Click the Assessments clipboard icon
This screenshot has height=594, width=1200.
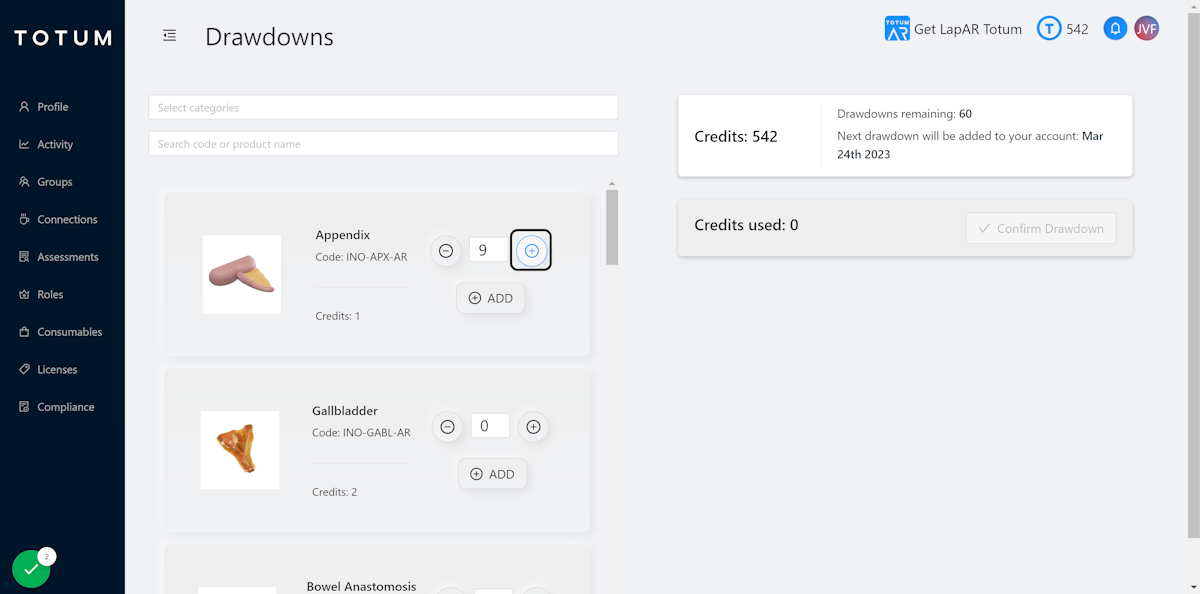click(x=24, y=257)
